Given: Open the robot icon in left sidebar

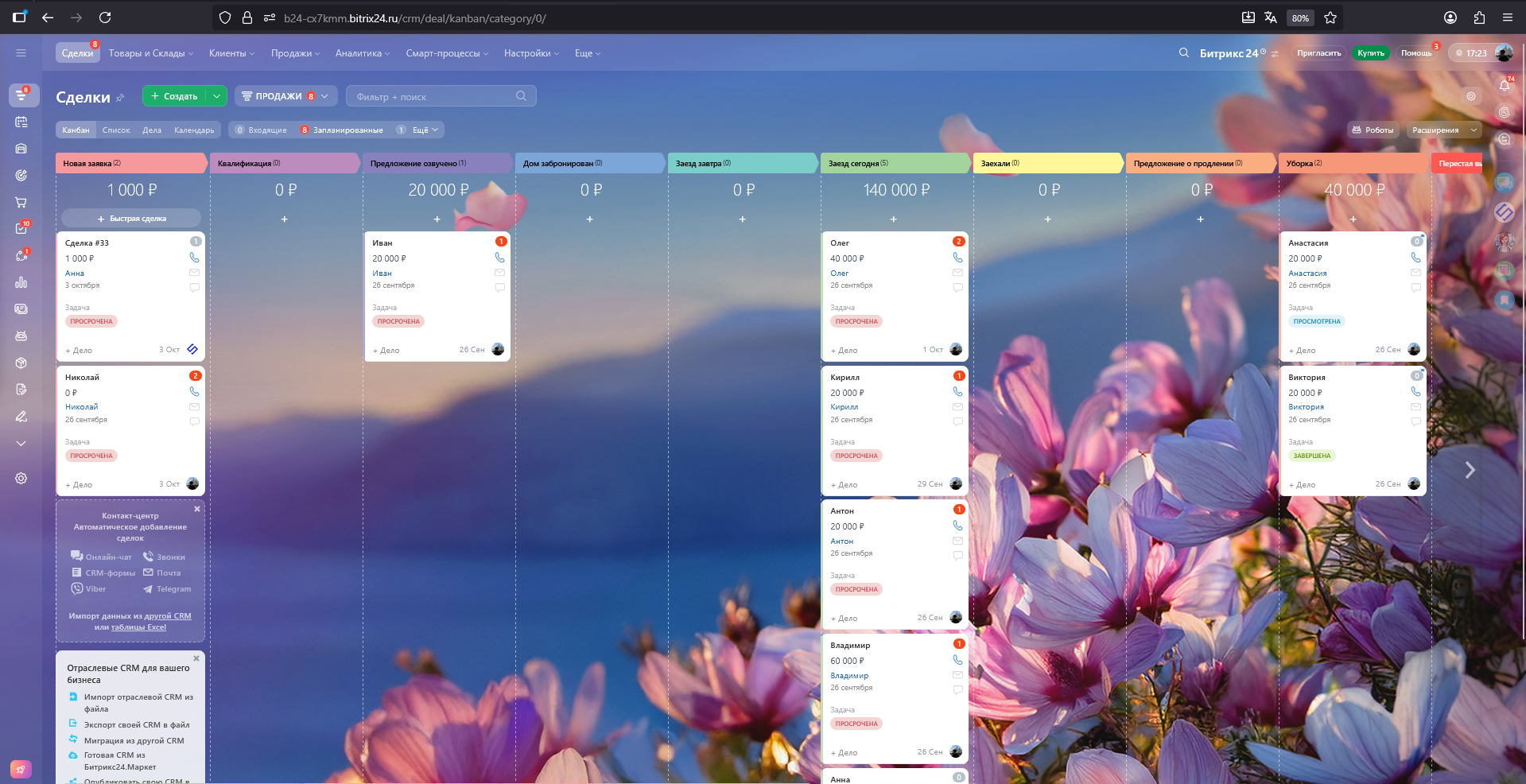Looking at the screenshot, I should point(21,336).
